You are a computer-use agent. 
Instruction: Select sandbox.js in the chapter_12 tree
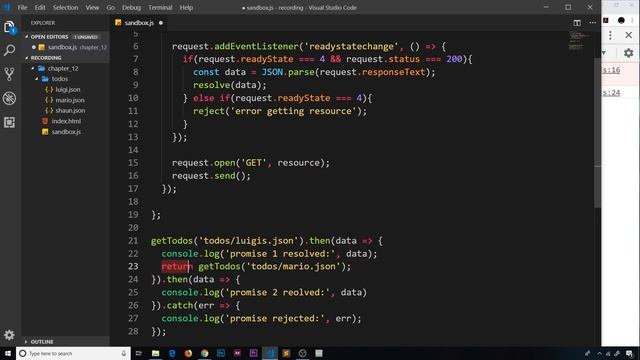coord(66,132)
